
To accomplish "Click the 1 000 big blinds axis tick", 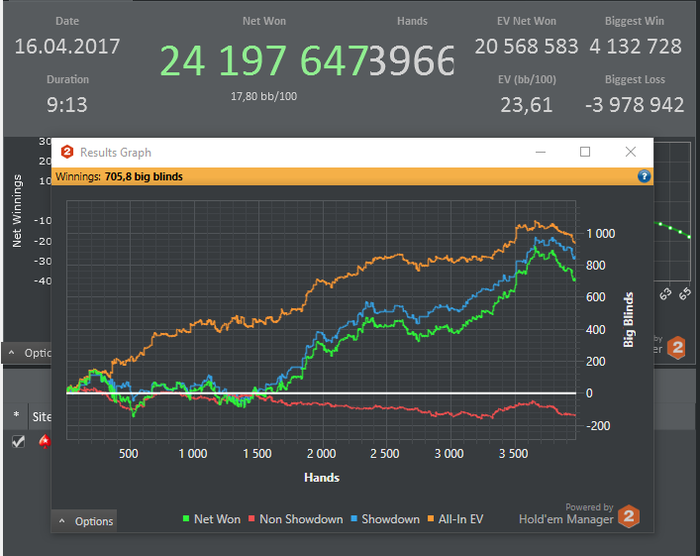I will [x=601, y=234].
